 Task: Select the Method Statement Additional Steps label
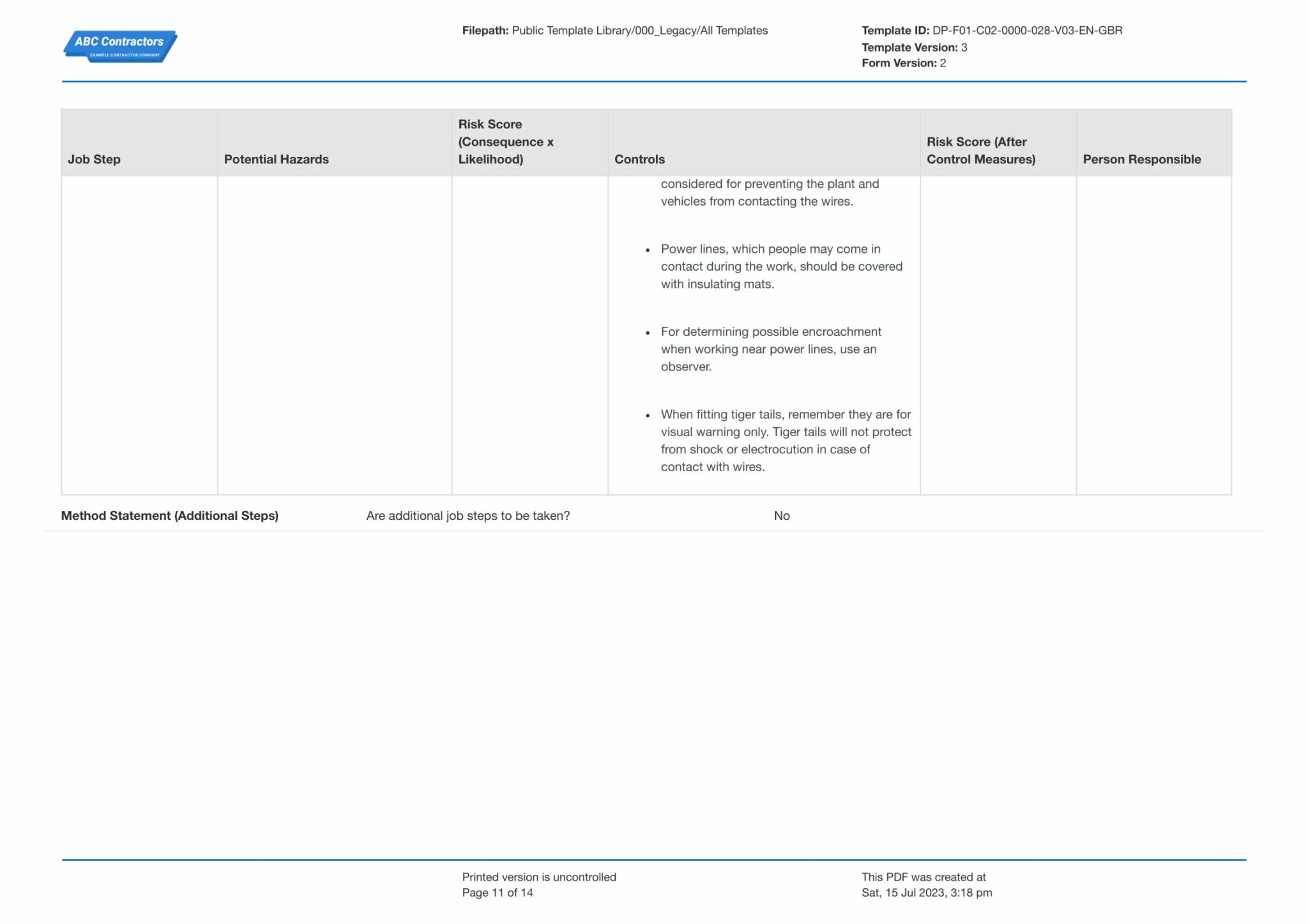click(169, 515)
